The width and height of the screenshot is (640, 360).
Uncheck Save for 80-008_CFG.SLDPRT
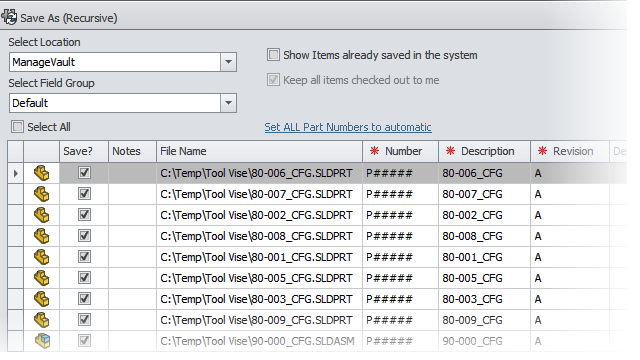(84, 236)
